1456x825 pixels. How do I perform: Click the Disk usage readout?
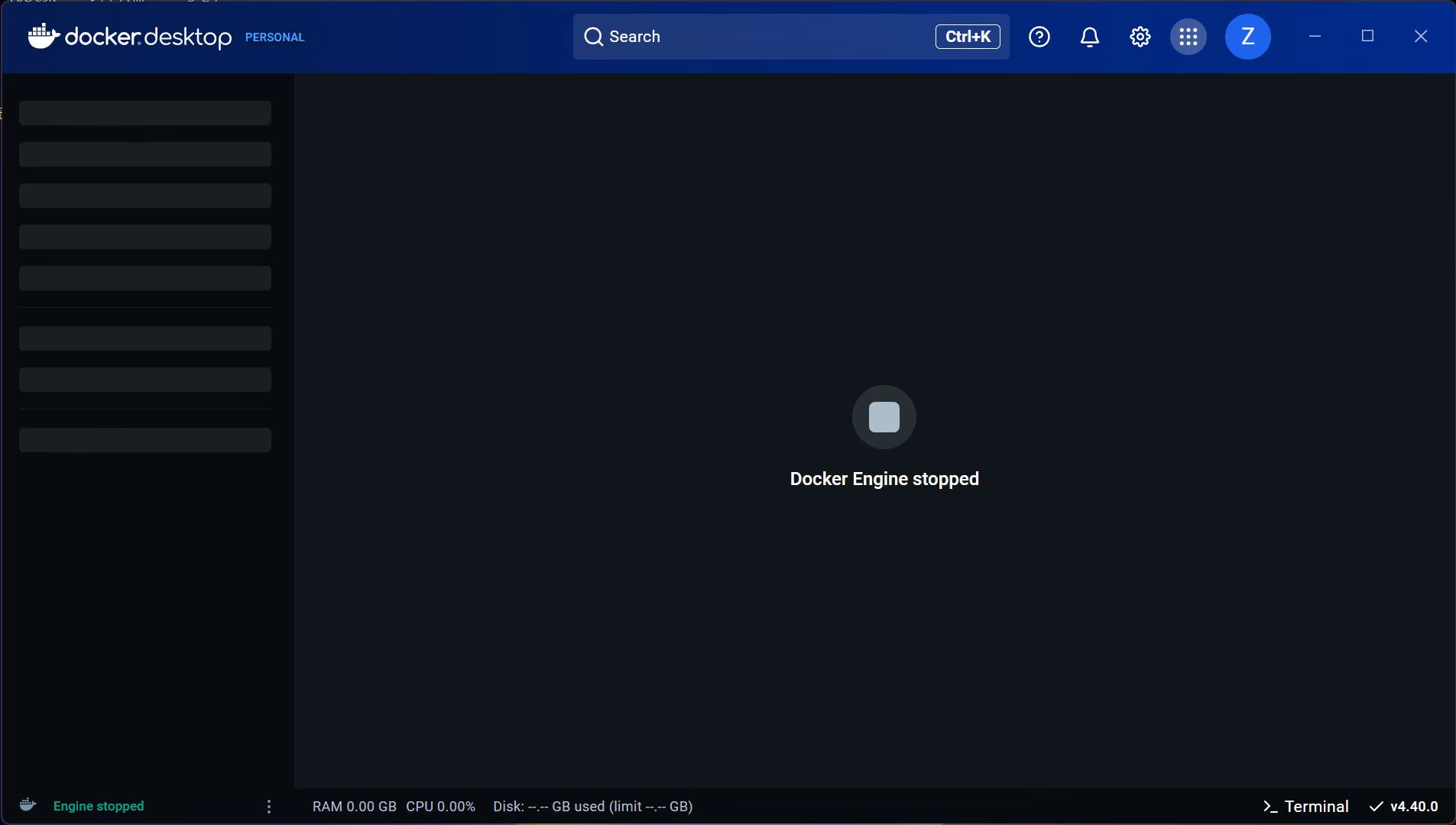tap(593, 807)
